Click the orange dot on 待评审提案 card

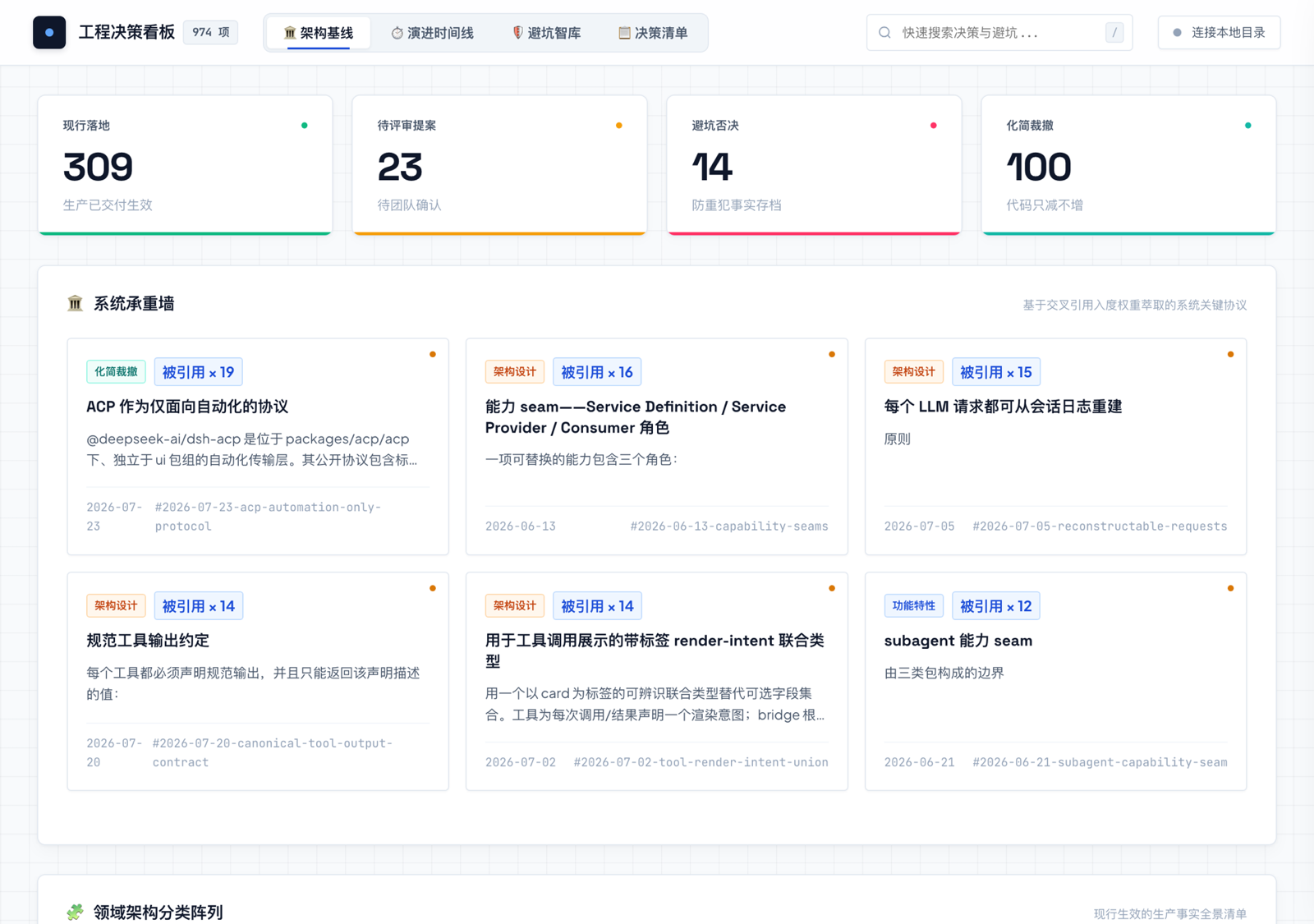tap(619, 126)
